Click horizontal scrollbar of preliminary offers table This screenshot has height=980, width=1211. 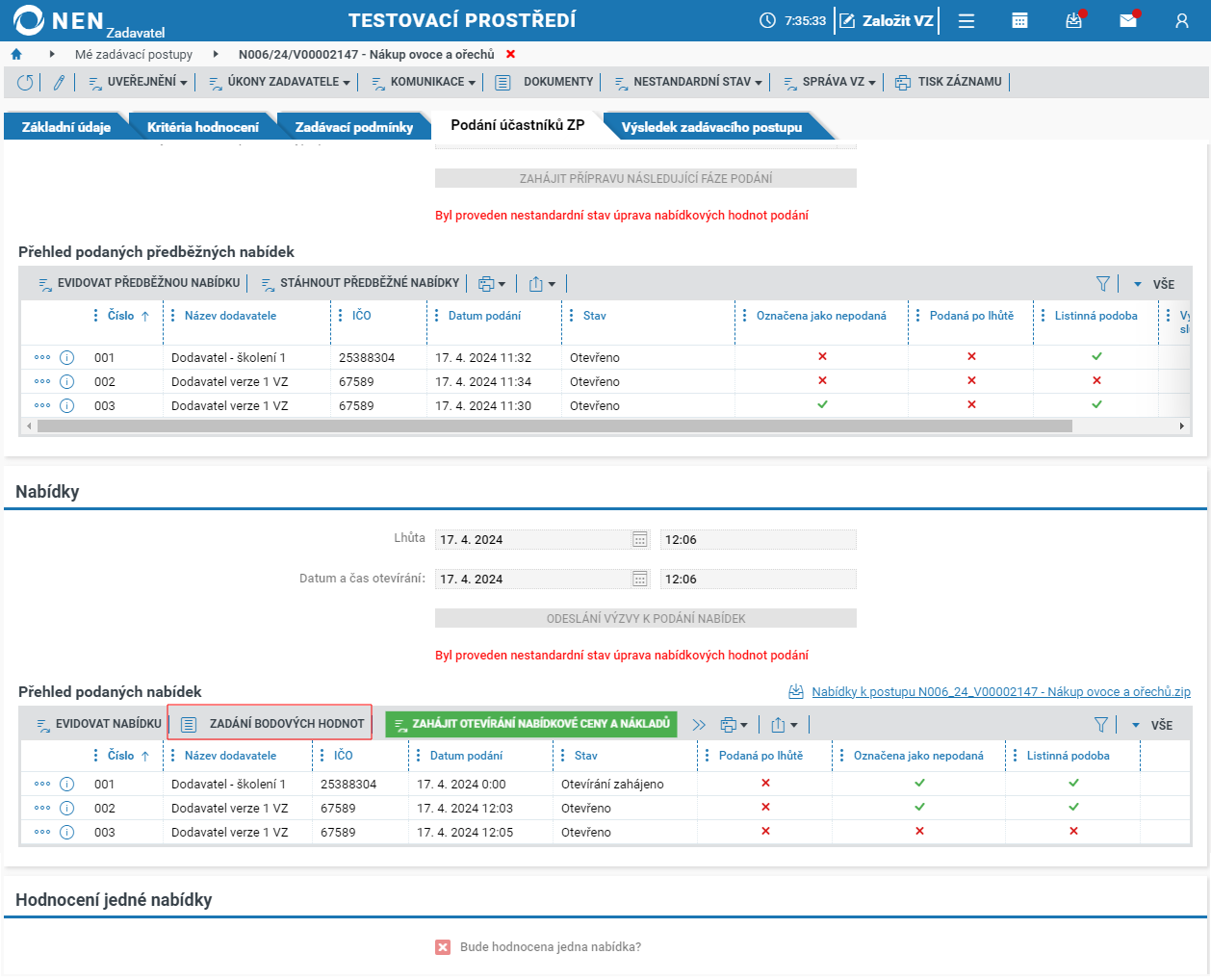[554, 426]
